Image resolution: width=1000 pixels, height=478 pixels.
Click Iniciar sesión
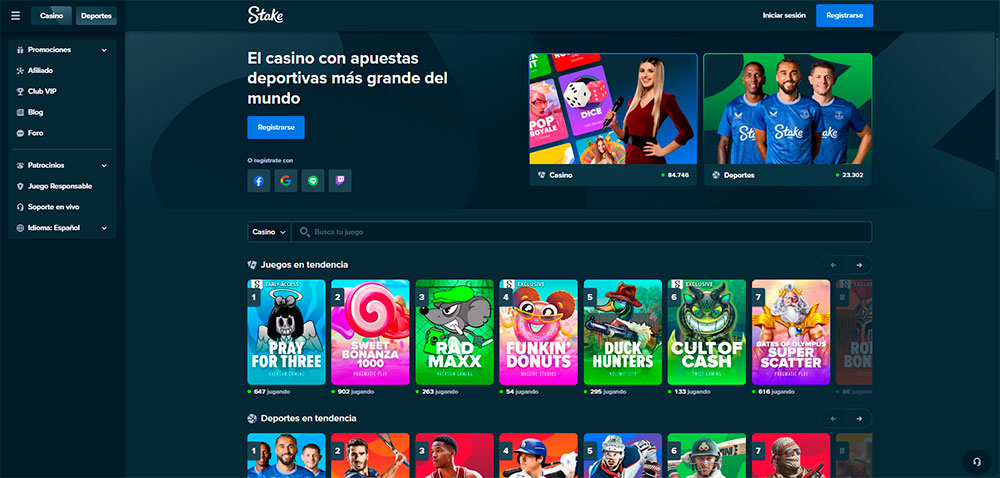[784, 15]
